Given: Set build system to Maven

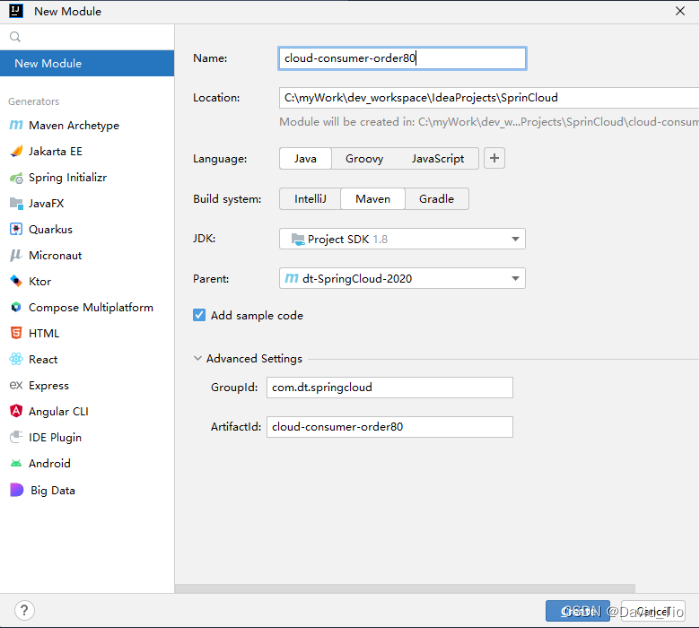Looking at the screenshot, I should pos(373,199).
